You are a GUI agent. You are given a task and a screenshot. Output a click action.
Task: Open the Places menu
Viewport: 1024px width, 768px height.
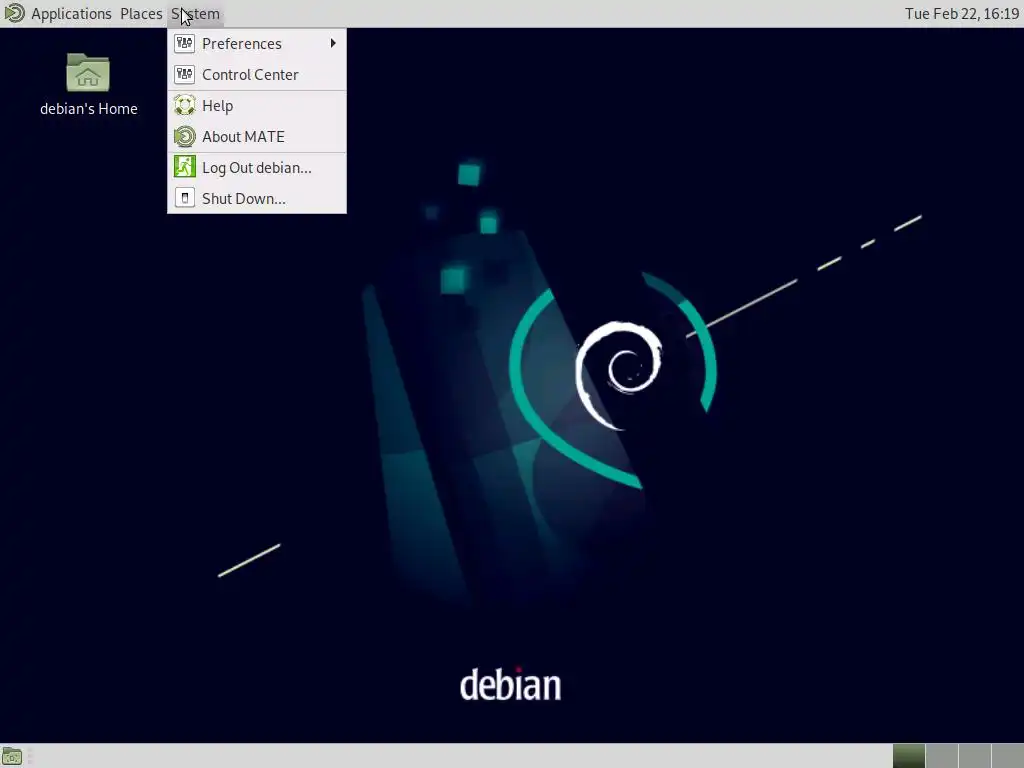[x=141, y=14]
